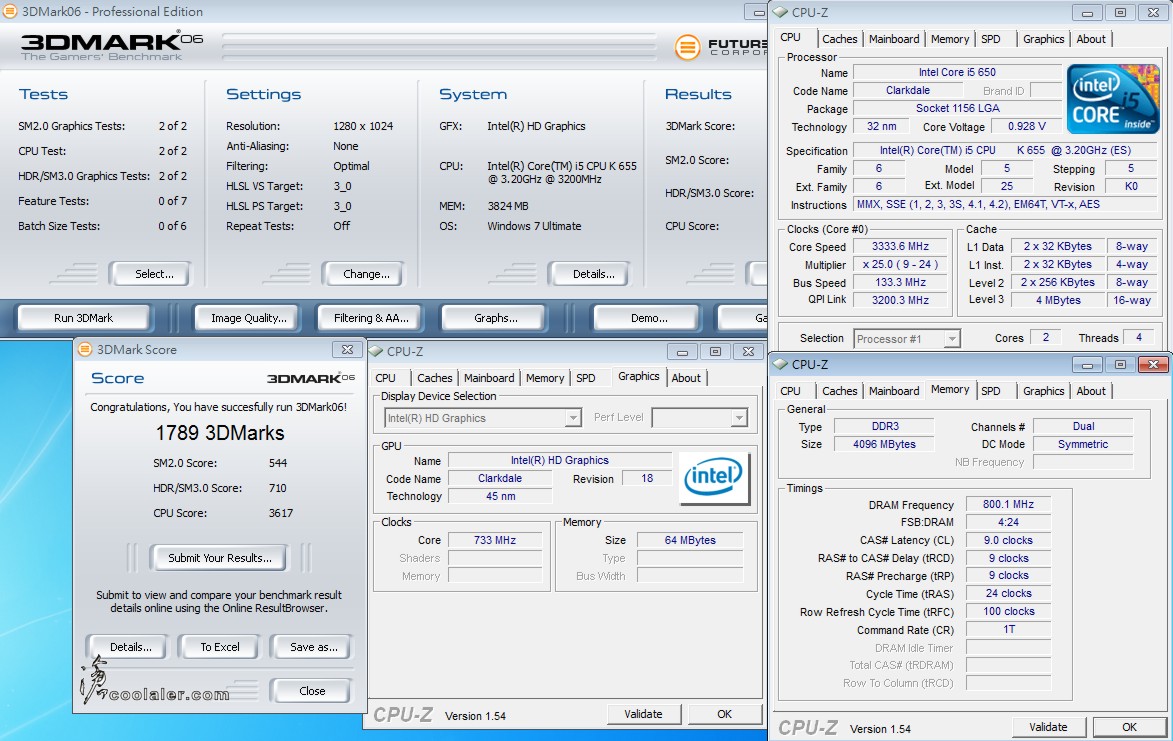Click Submit Your Results... button

(220, 559)
